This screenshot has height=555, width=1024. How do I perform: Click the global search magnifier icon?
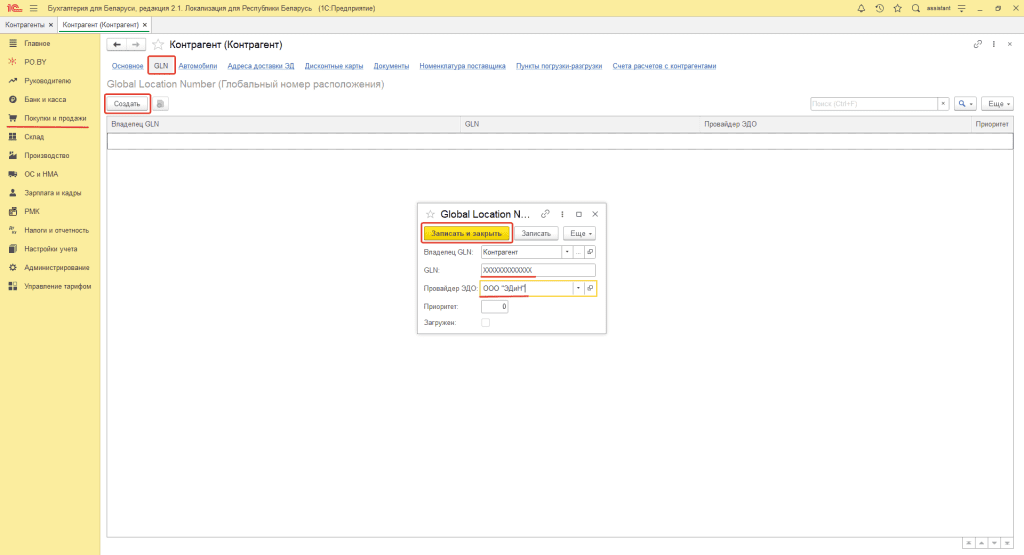(x=915, y=8)
